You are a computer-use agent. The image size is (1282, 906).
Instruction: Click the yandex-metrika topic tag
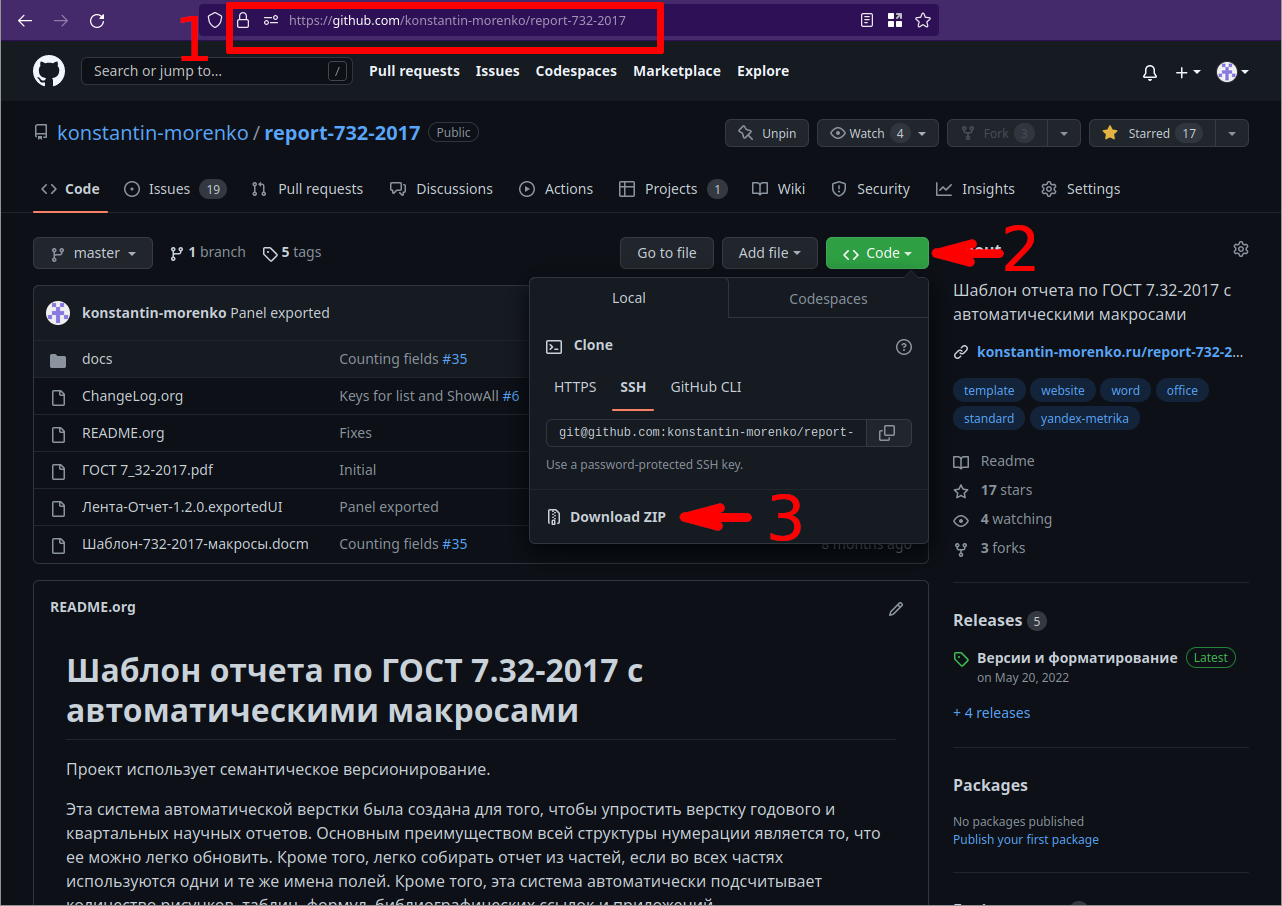click(x=1084, y=419)
